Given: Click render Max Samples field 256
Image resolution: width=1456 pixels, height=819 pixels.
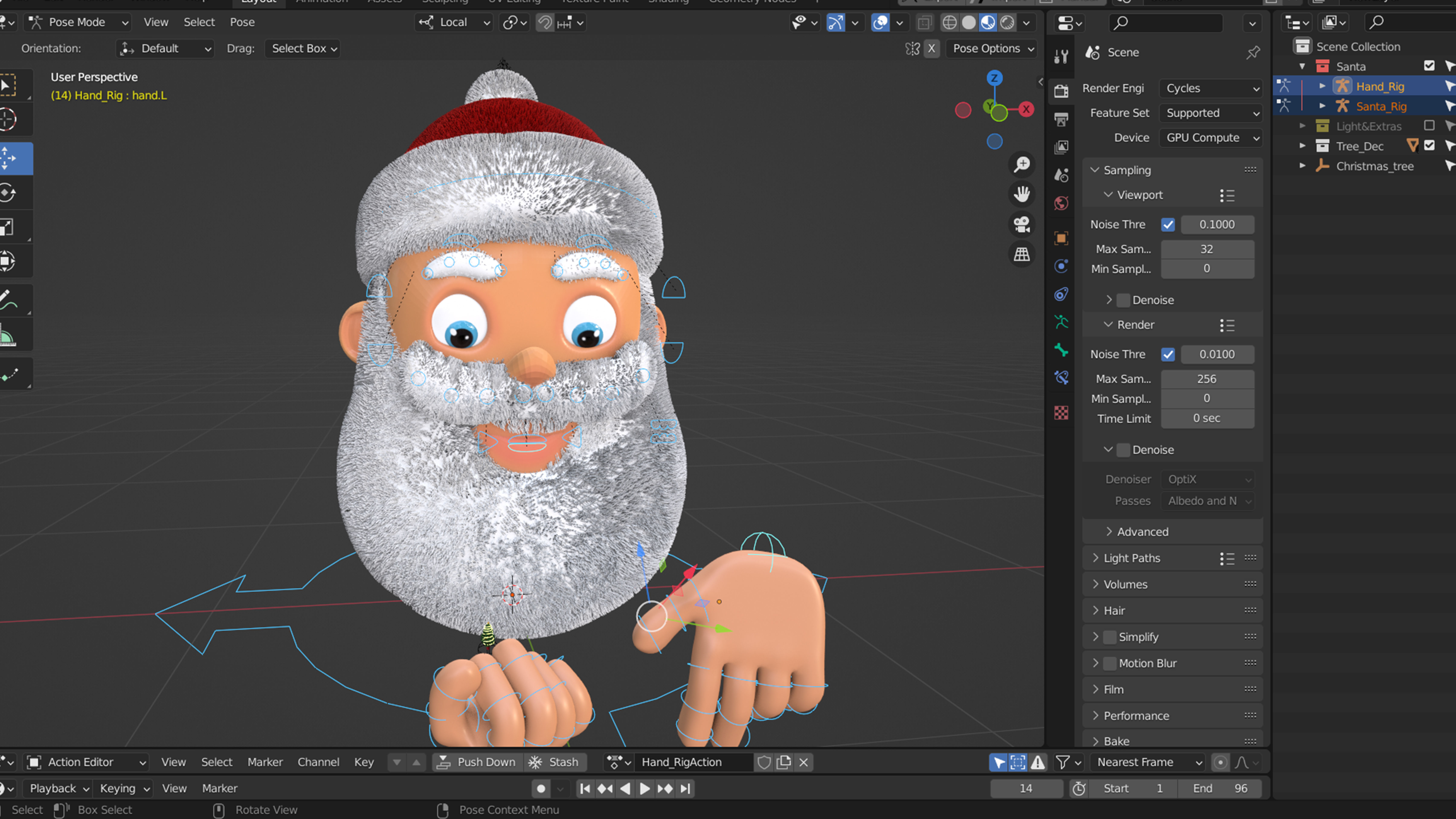Looking at the screenshot, I should 1207,379.
